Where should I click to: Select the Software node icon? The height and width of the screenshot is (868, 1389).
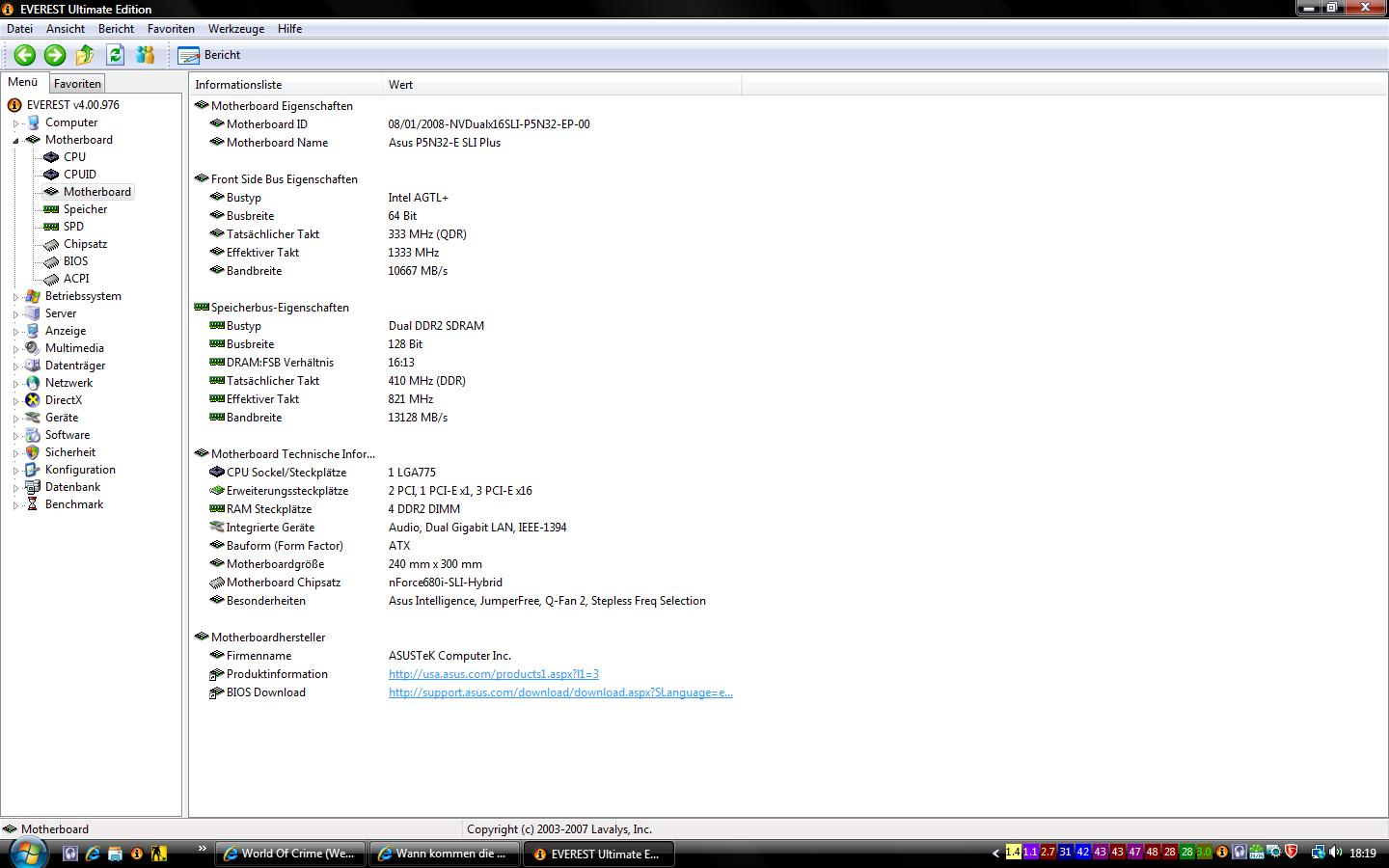(x=33, y=435)
